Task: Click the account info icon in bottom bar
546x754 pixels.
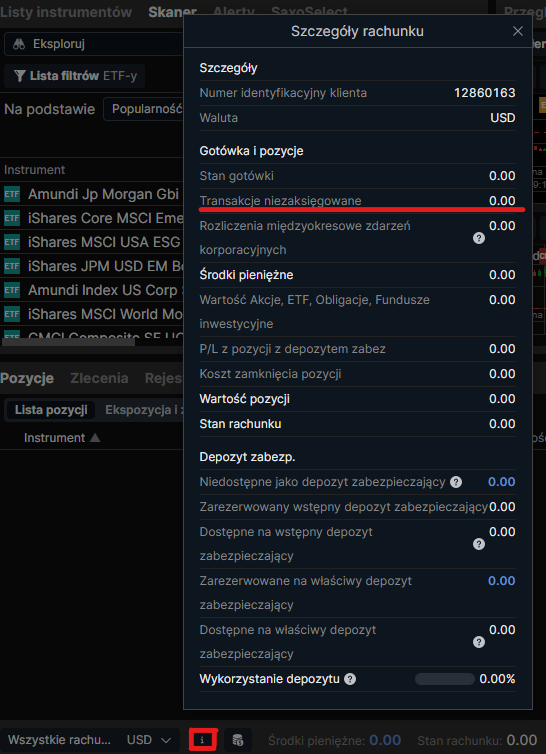Action: coord(202,740)
